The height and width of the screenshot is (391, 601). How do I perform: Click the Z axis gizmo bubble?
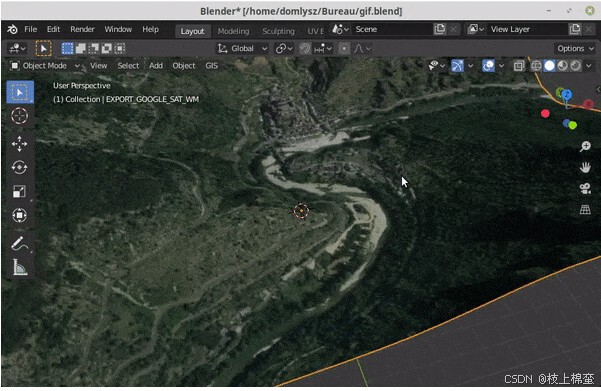[x=567, y=94]
